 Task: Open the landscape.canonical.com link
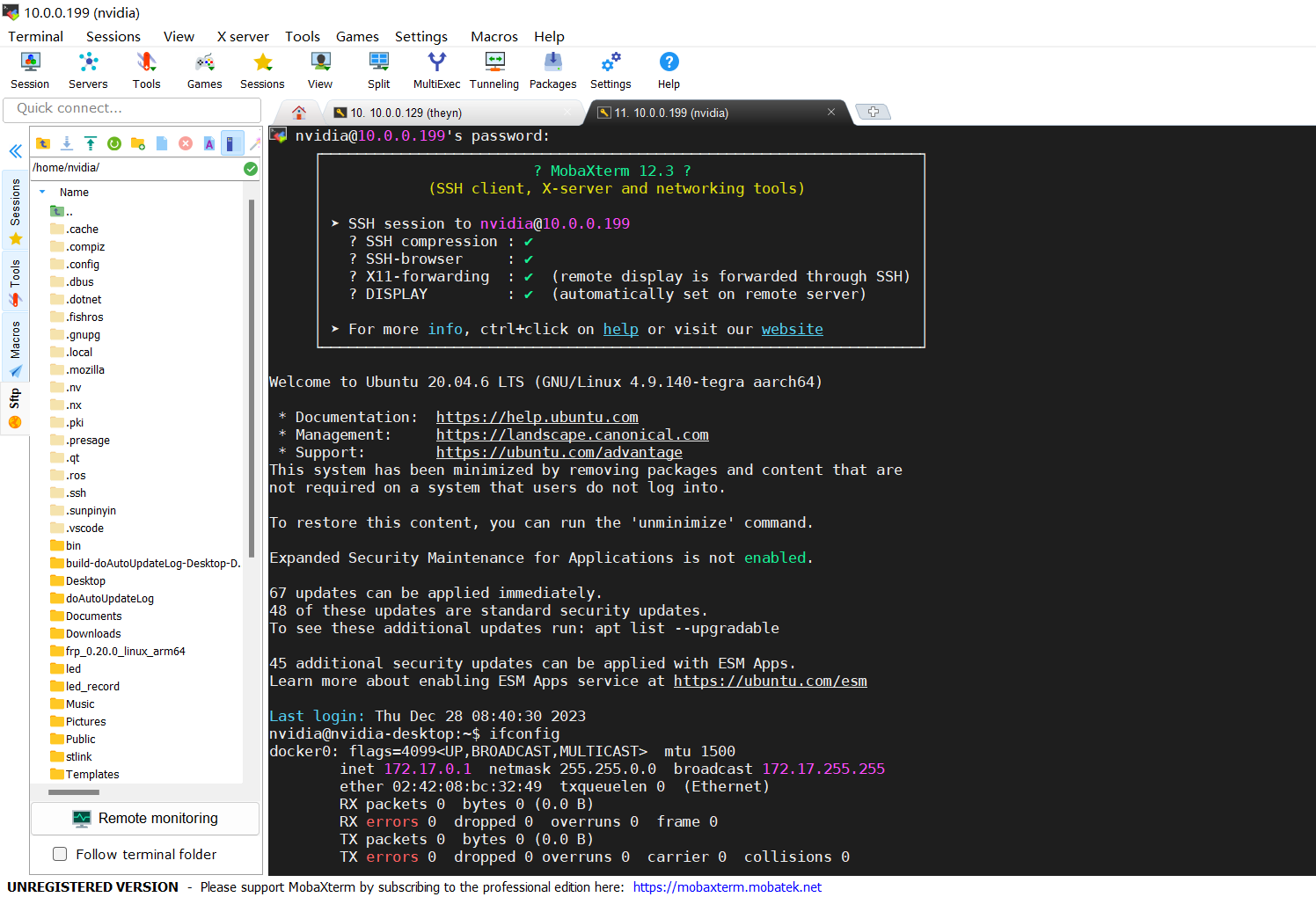click(x=573, y=434)
